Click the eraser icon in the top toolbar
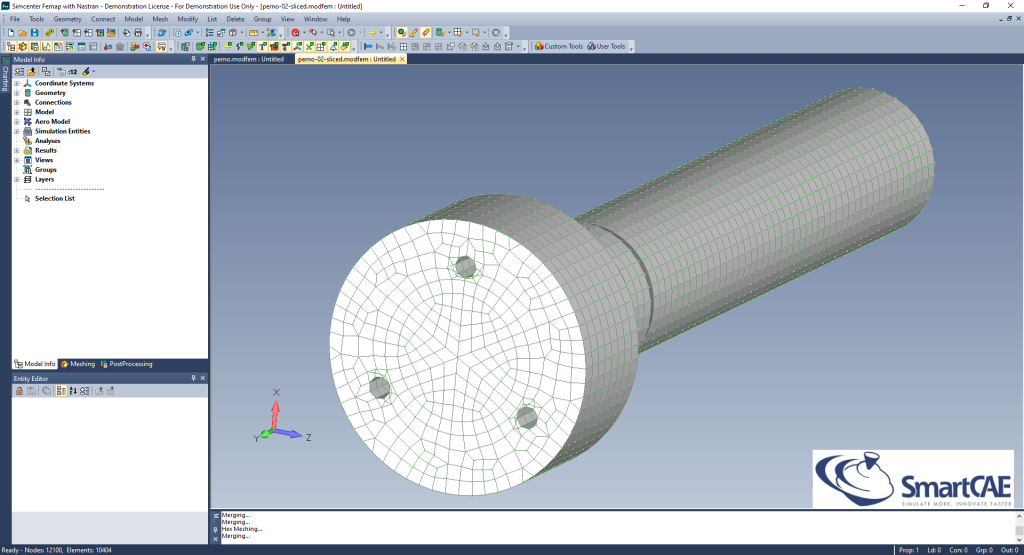The height and width of the screenshot is (555, 1024). [x=426, y=33]
